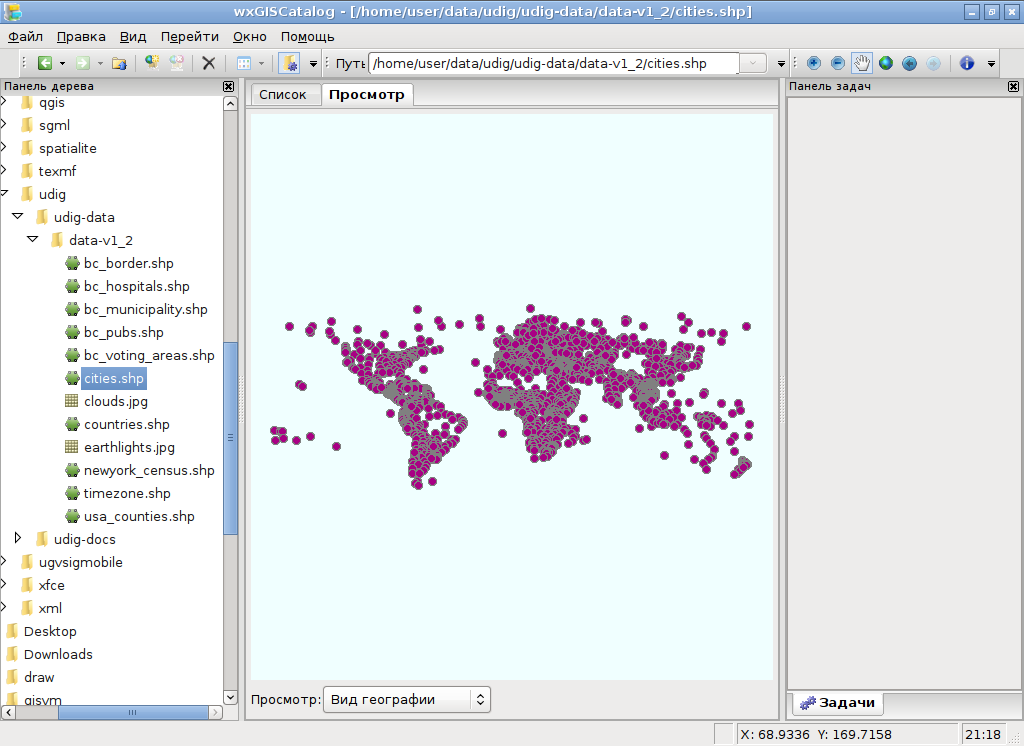Open the 'Вид географии' view selector
1024x746 pixels.
406,699
